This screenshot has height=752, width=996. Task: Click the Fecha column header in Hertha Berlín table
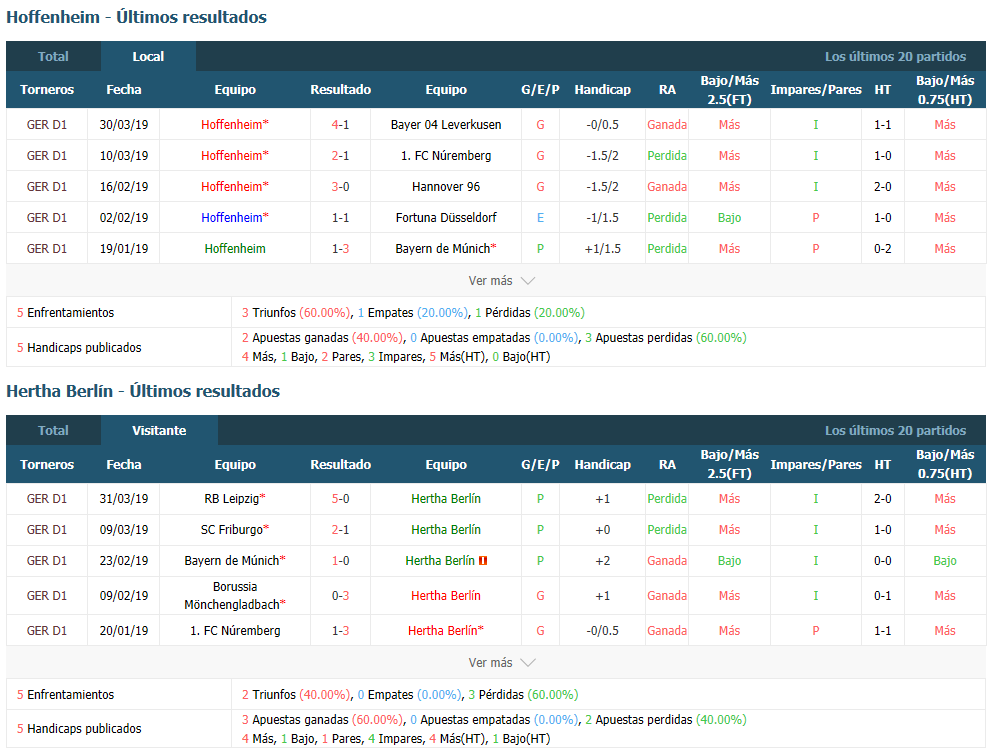(x=124, y=464)
